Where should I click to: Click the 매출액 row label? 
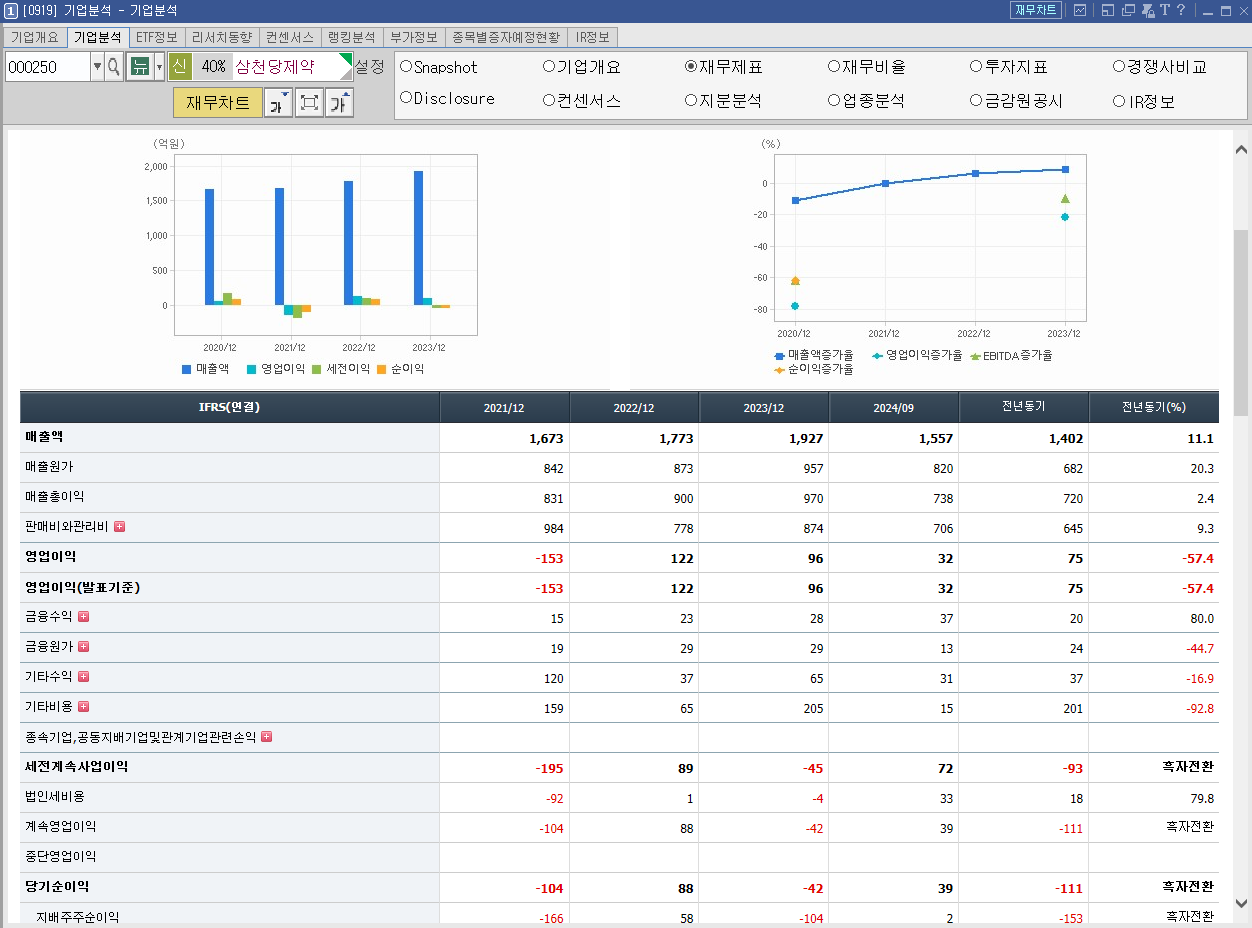click(44, 437)
